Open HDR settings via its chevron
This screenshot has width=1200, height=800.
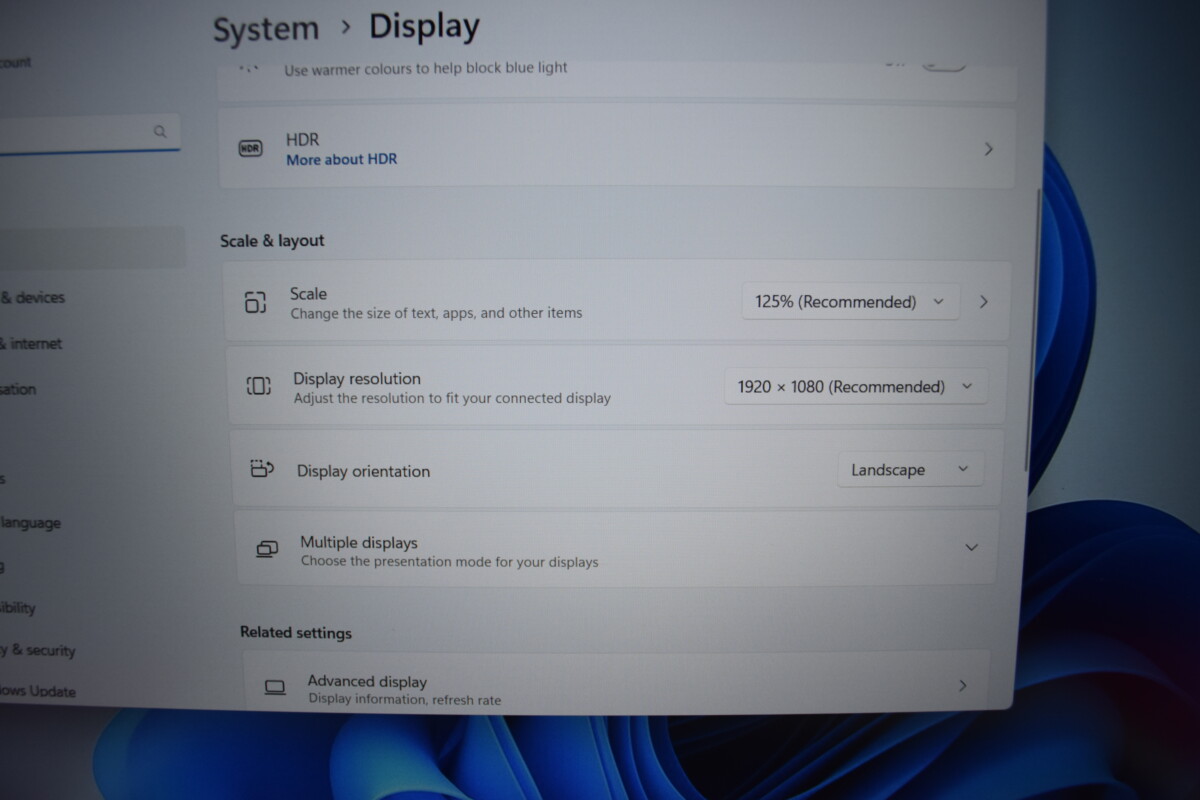pos(988,149)
